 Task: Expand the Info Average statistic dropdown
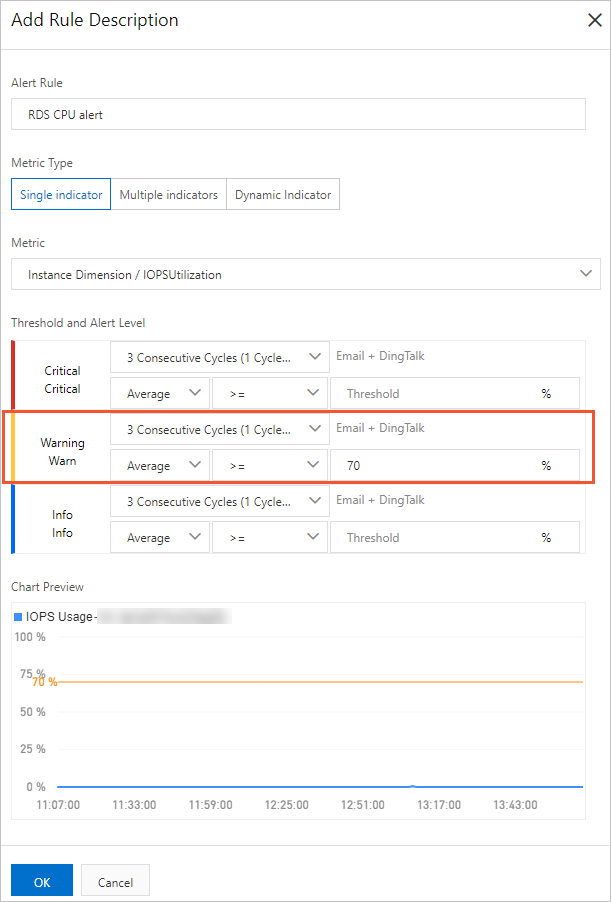coord(159,537)
